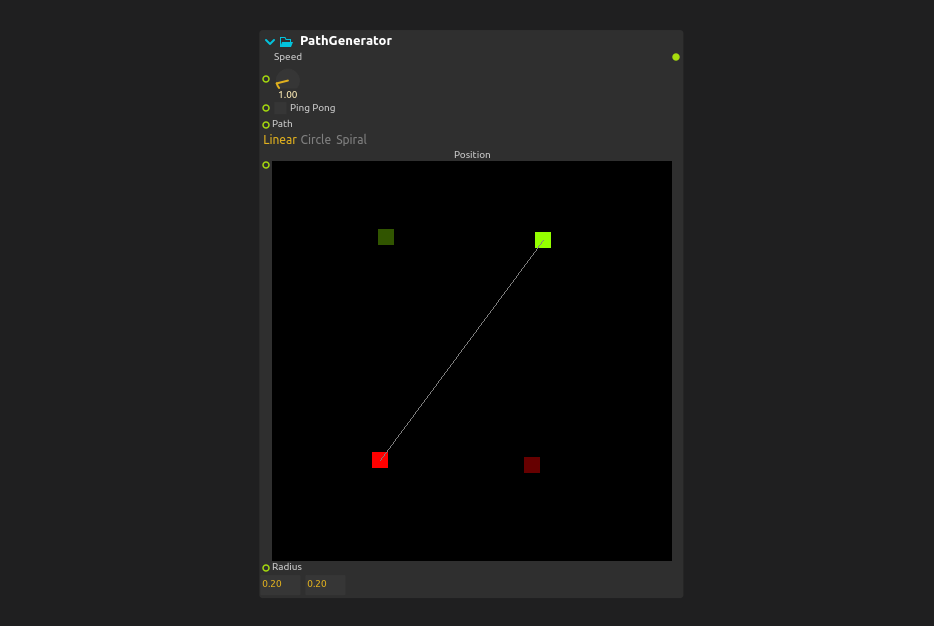
Task: Click the Ping Pong input port circle
Action: (x=266, y=108)
